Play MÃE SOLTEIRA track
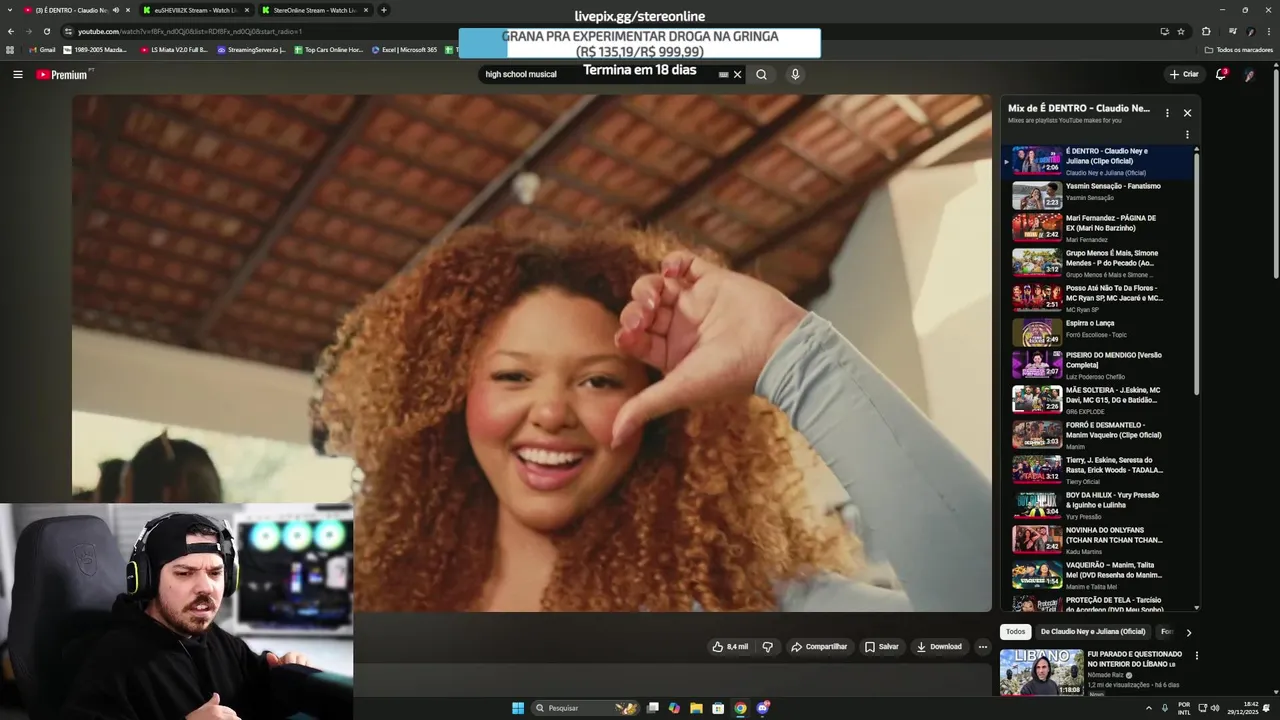The image size is (1280, 720). 1100,400
